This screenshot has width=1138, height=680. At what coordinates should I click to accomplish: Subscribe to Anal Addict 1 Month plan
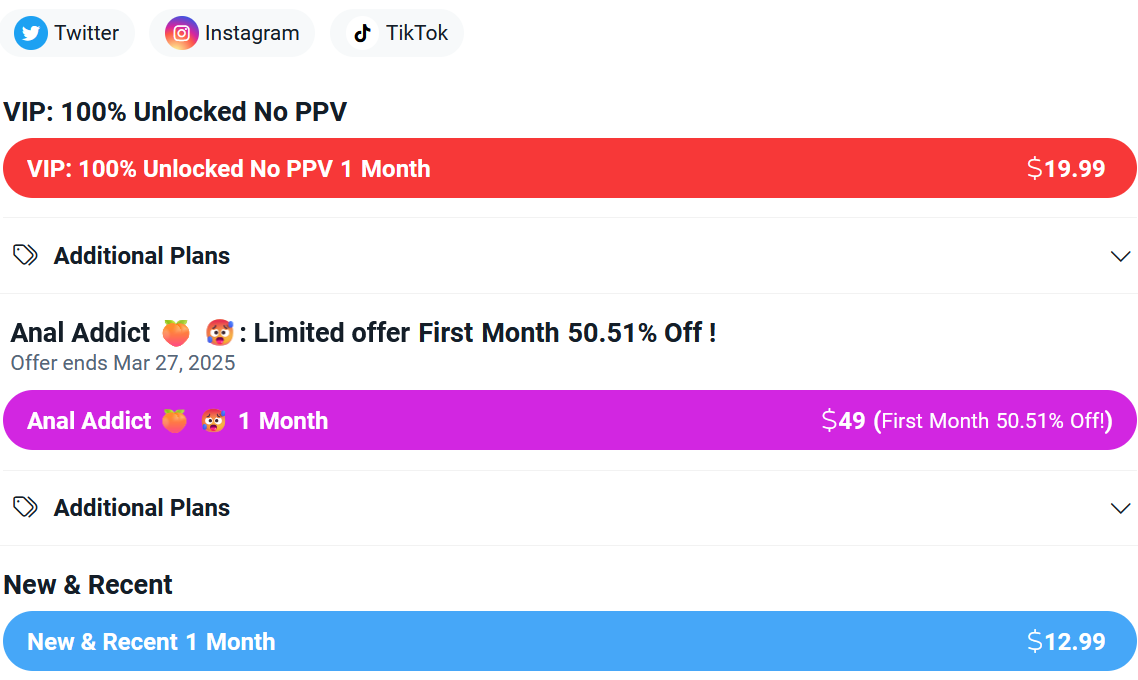(x=570, y=420)
